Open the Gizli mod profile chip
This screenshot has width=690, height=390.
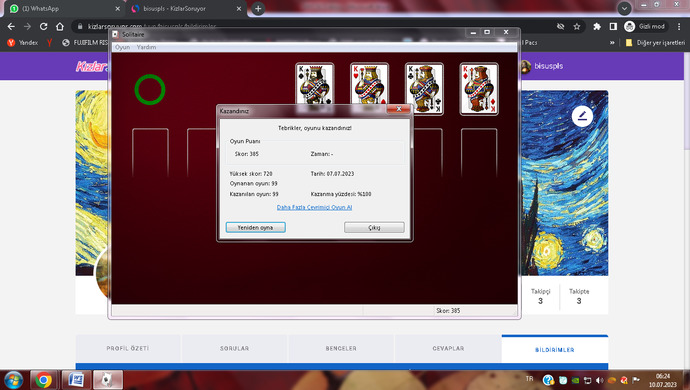(645, 26)
